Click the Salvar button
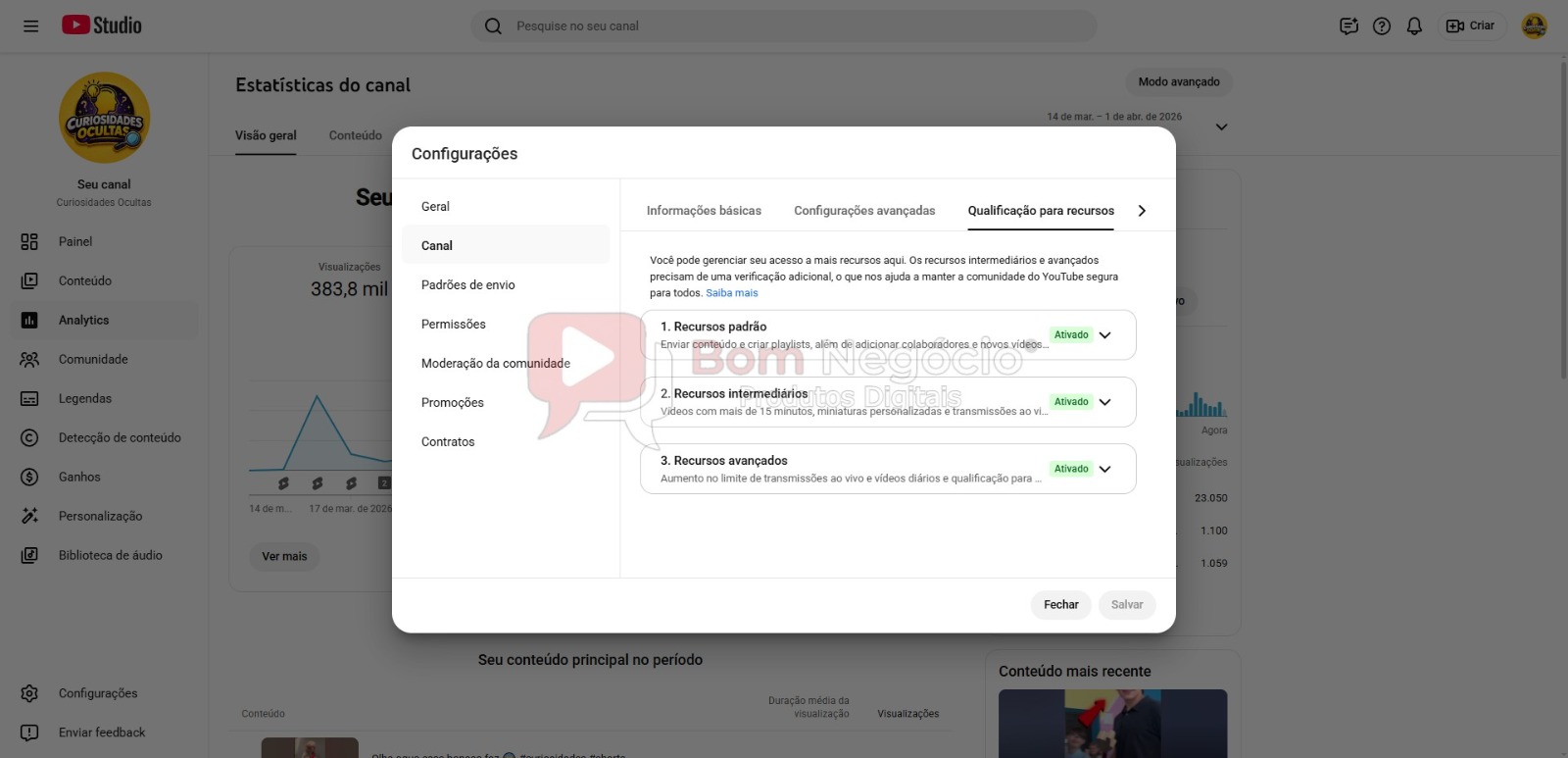This screenshot has height=758, width=1568. coord(1127,605)
